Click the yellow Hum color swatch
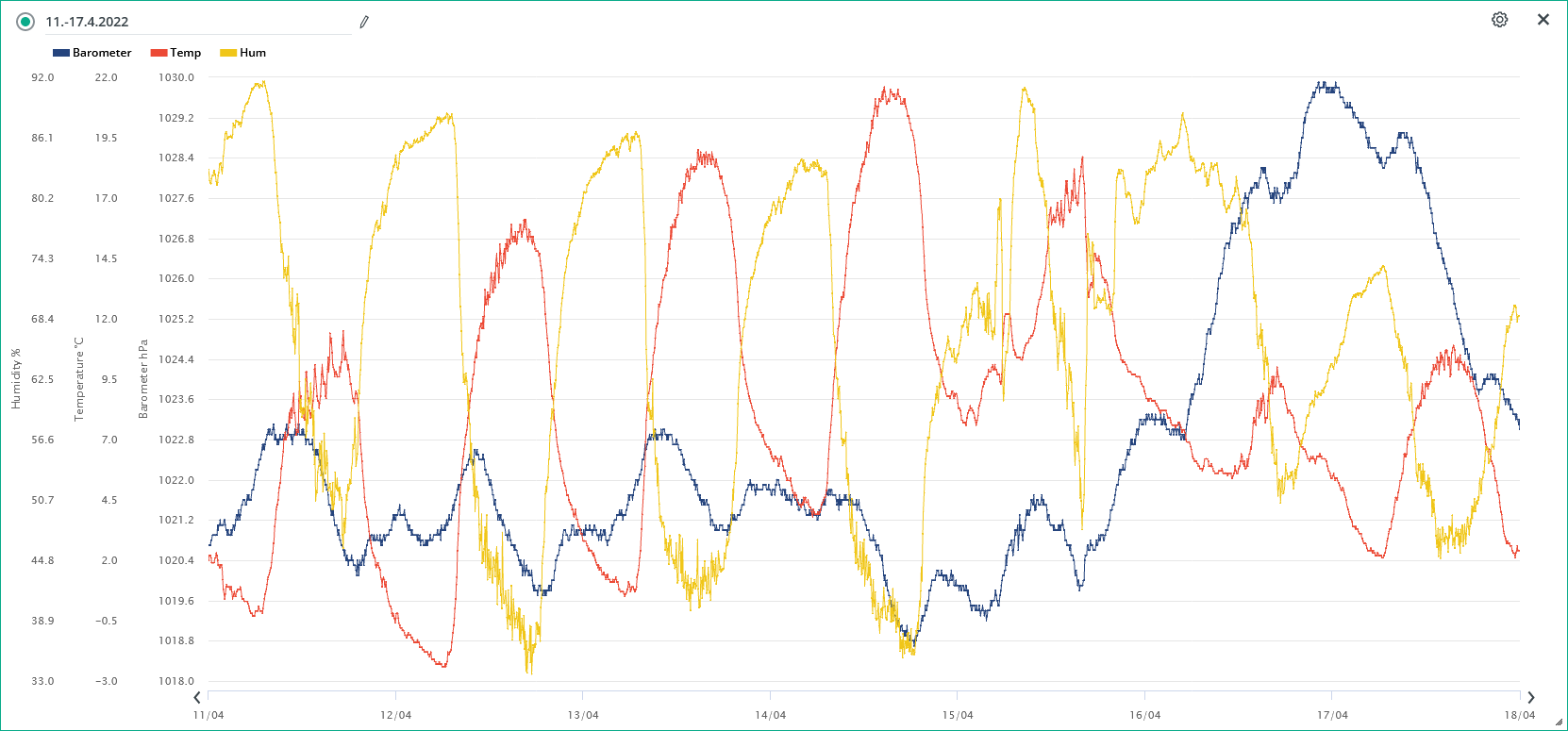1568x731 pixels. point(228,53)
